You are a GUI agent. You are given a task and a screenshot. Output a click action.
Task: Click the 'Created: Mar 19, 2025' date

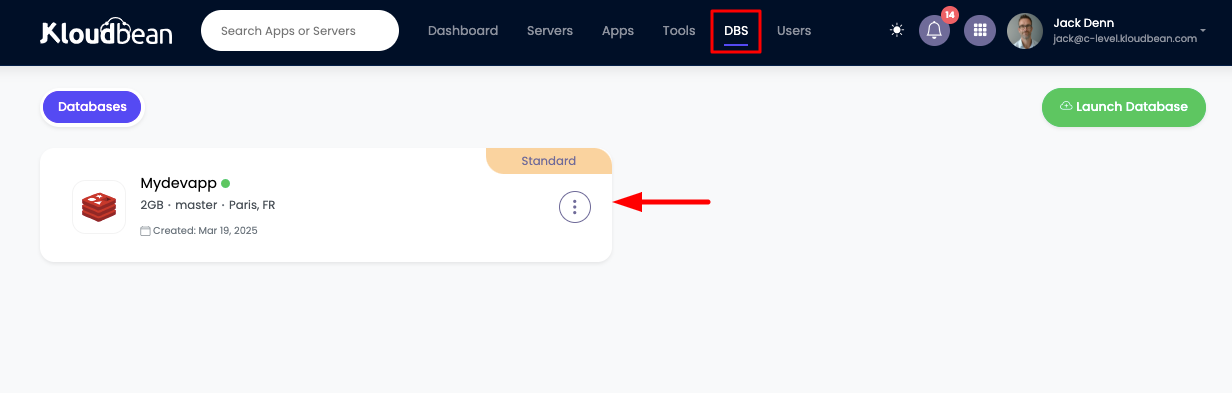(x=199, y=230)
